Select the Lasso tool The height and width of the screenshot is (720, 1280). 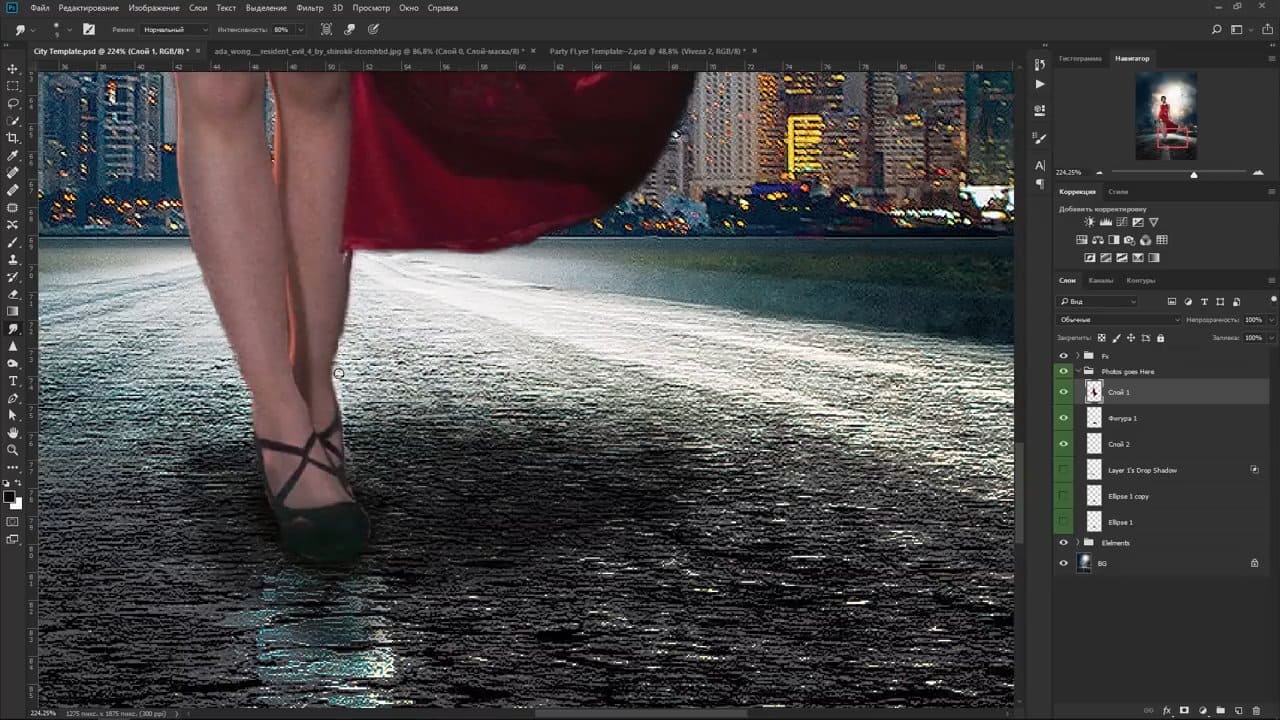[x=13, y=103]
